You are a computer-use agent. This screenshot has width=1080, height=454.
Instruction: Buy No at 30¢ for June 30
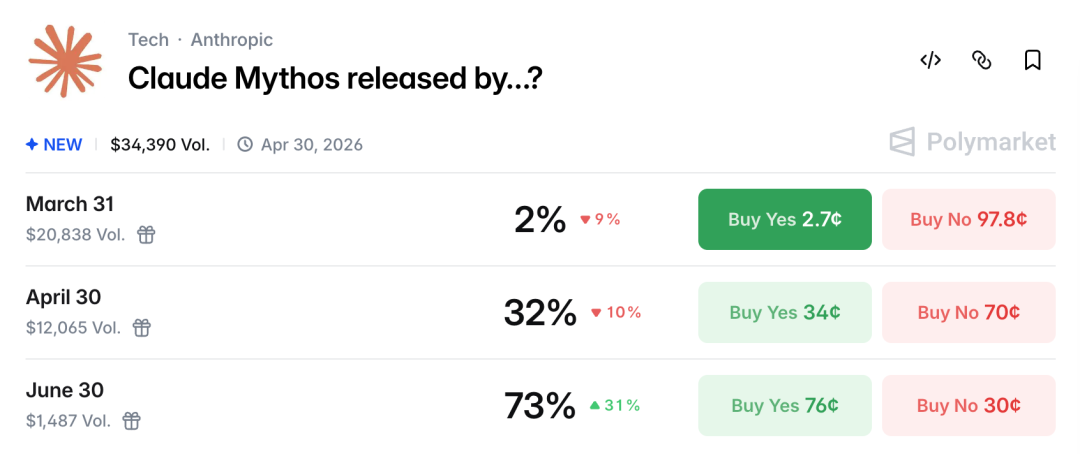[968, 405]
